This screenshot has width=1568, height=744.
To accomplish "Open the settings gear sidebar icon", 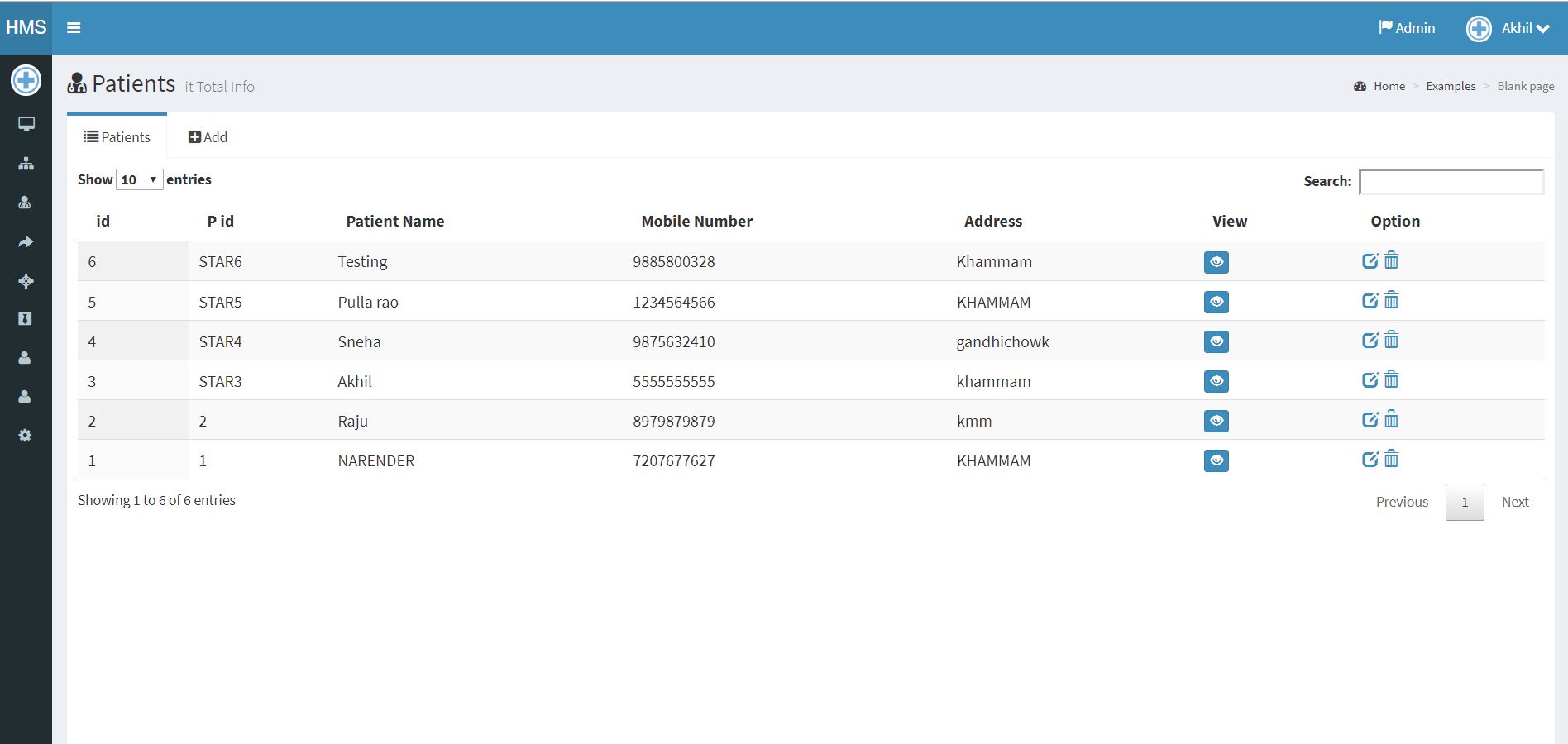I will click(x=25, y=436).
